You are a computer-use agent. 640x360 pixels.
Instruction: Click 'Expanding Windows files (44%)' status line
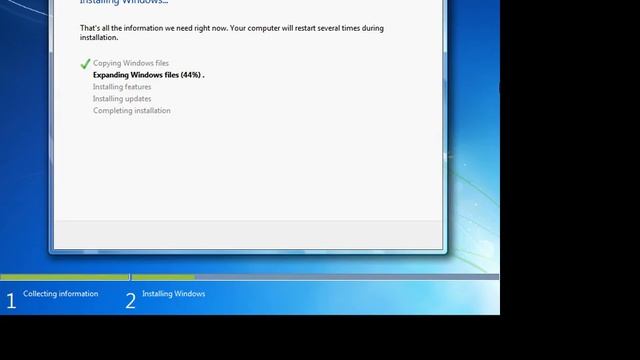(149, 75)
